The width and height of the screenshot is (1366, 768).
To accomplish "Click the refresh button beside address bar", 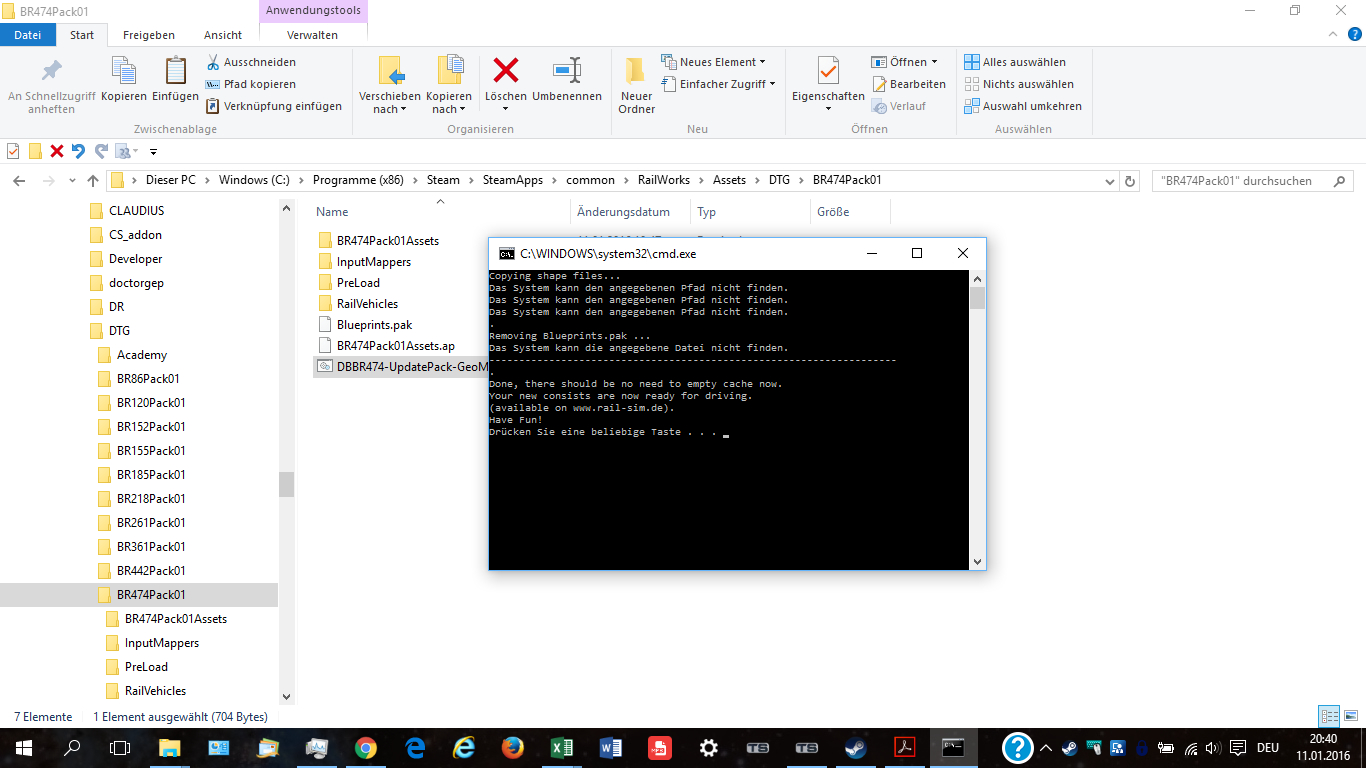I will [1131, 181].
